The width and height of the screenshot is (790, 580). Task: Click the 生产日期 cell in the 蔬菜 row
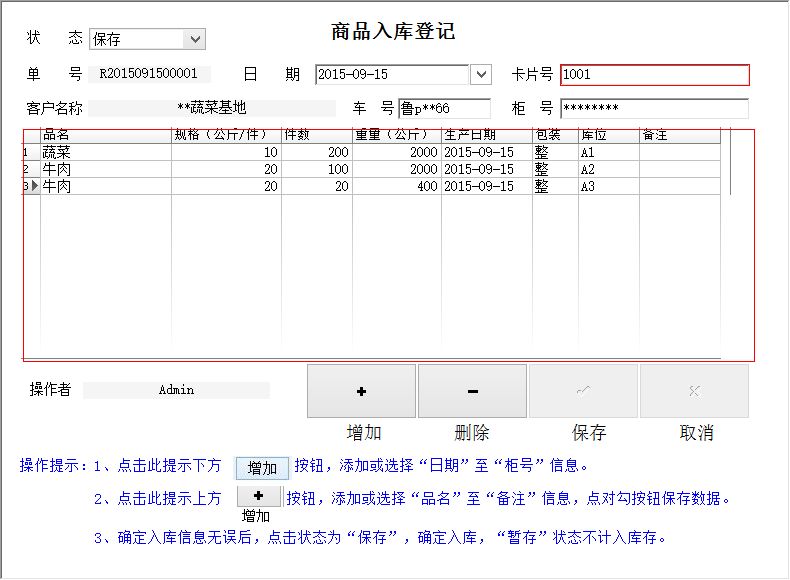pyautogui.click(x=487, y=152)
